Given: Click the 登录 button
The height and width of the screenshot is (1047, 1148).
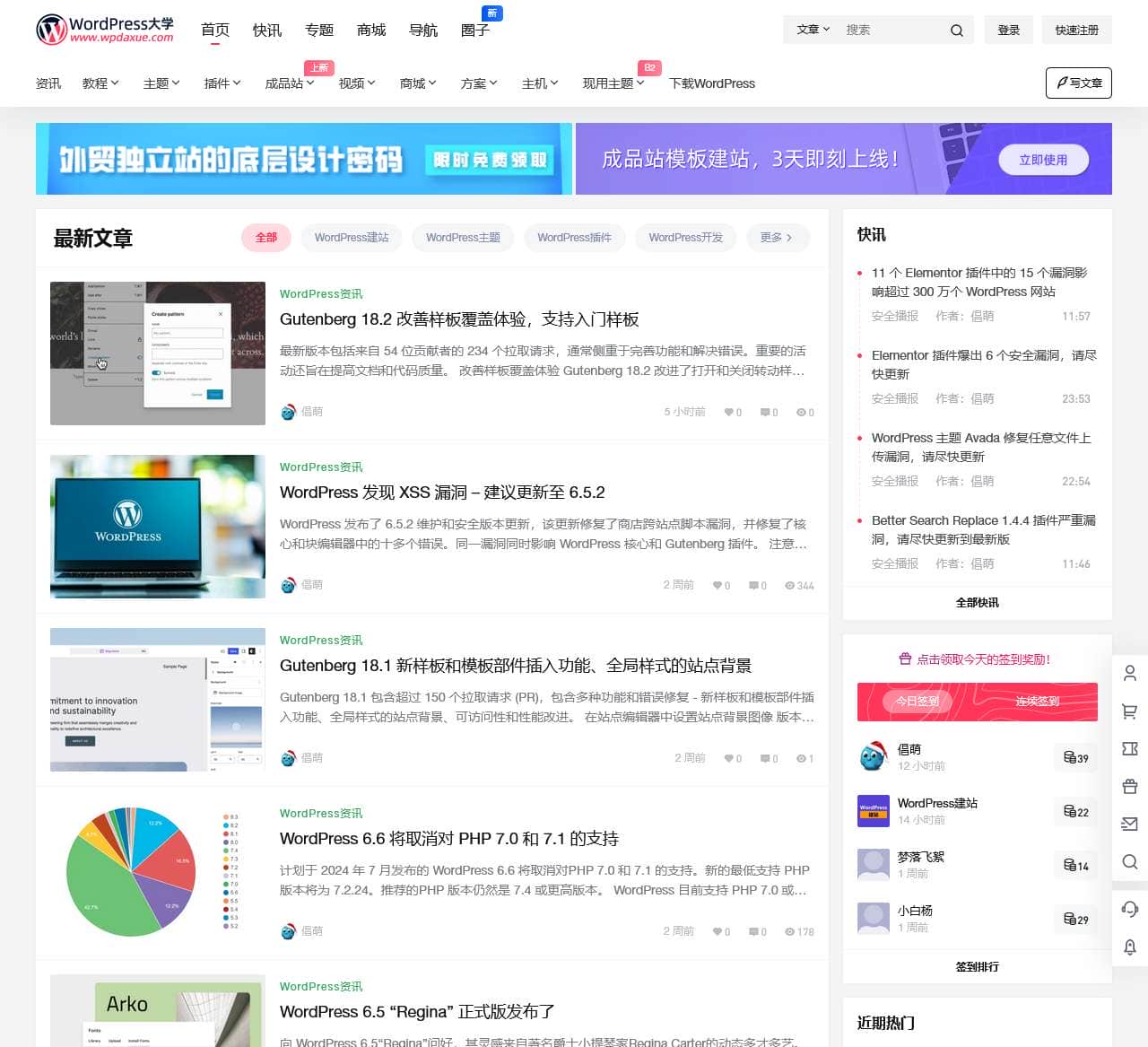Looking at the screenshot, I should click(x=1009, y=30).
